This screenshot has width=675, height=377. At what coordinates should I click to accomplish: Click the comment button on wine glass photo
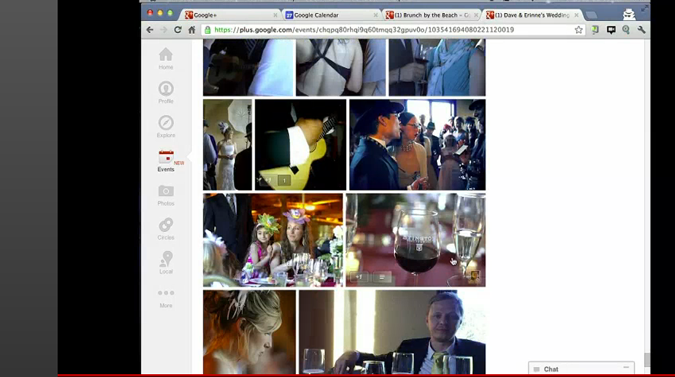click(x=381, y=277)
